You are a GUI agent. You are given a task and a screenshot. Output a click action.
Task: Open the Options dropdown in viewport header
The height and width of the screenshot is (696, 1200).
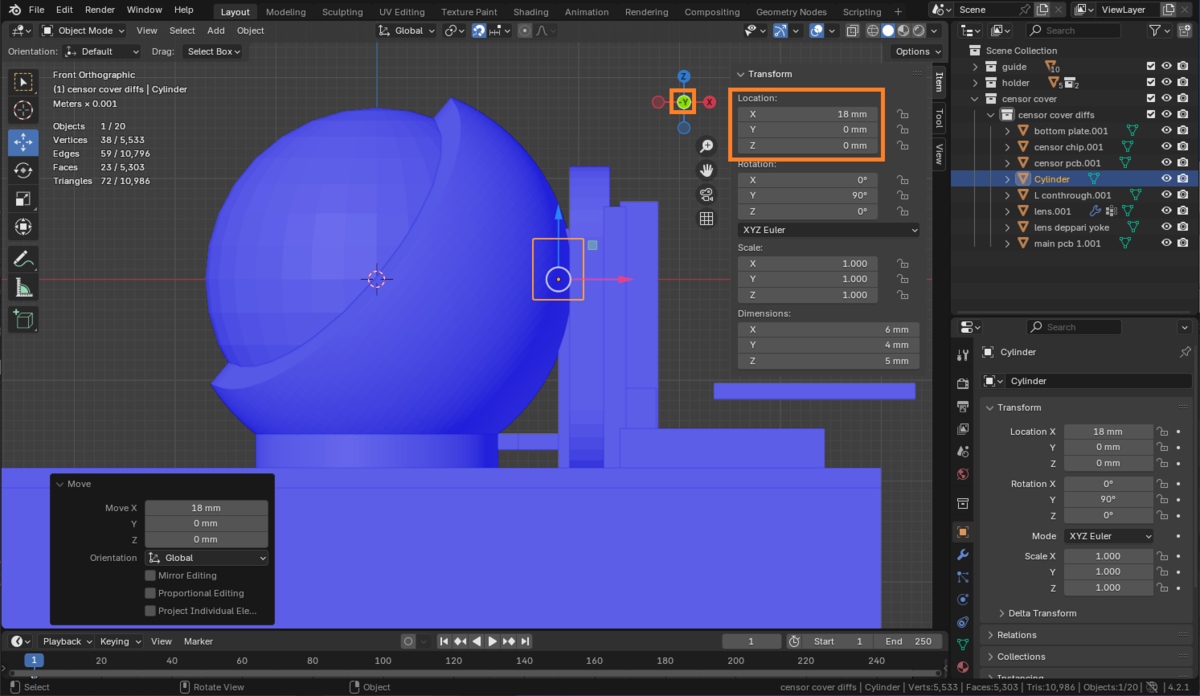(x=916, y=51)
